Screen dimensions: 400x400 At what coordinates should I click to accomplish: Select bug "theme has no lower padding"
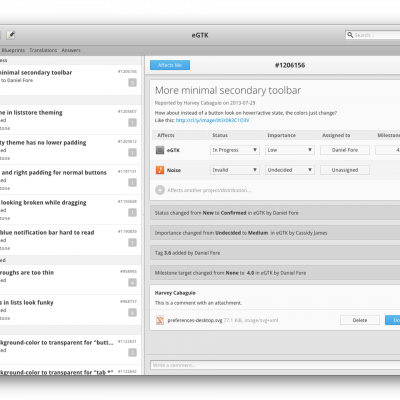click(x=71, y=150)
